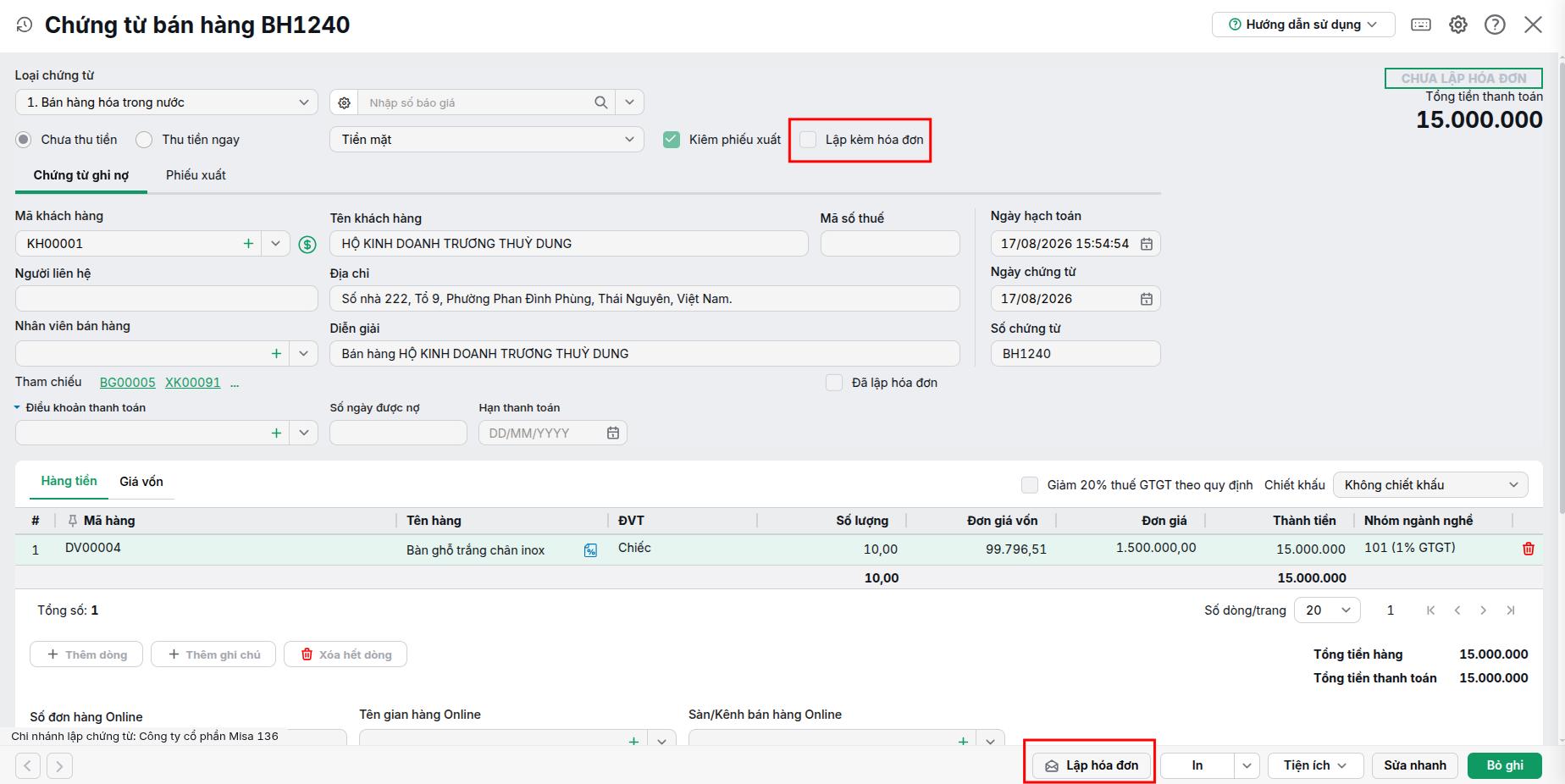Open calendar for Hạn thanh toán
Viewport: 1565px width, 784px height.
pyautogui.click(x=613, y=433)
